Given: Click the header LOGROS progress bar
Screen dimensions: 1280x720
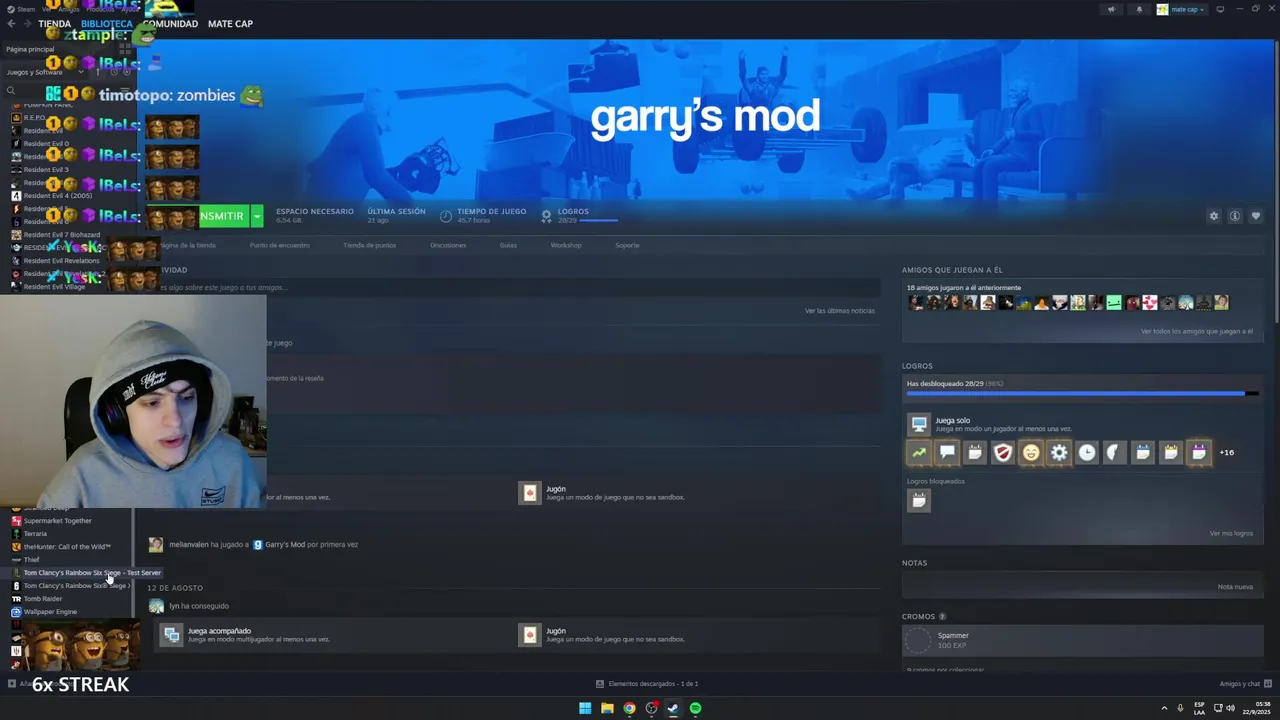Looking at the screenshot, I should point(599,220).
